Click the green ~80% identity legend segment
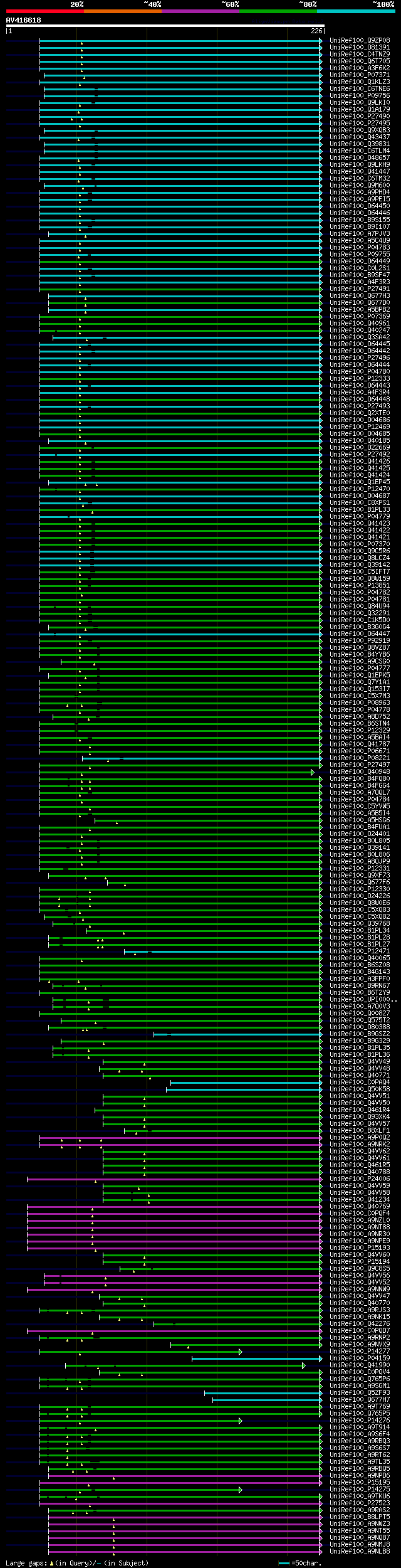 click(x=278, y=11)
